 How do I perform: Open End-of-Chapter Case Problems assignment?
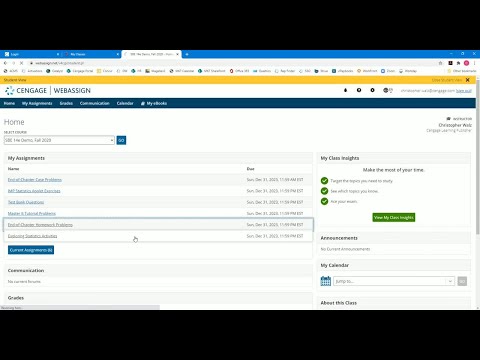coord(35,180)
